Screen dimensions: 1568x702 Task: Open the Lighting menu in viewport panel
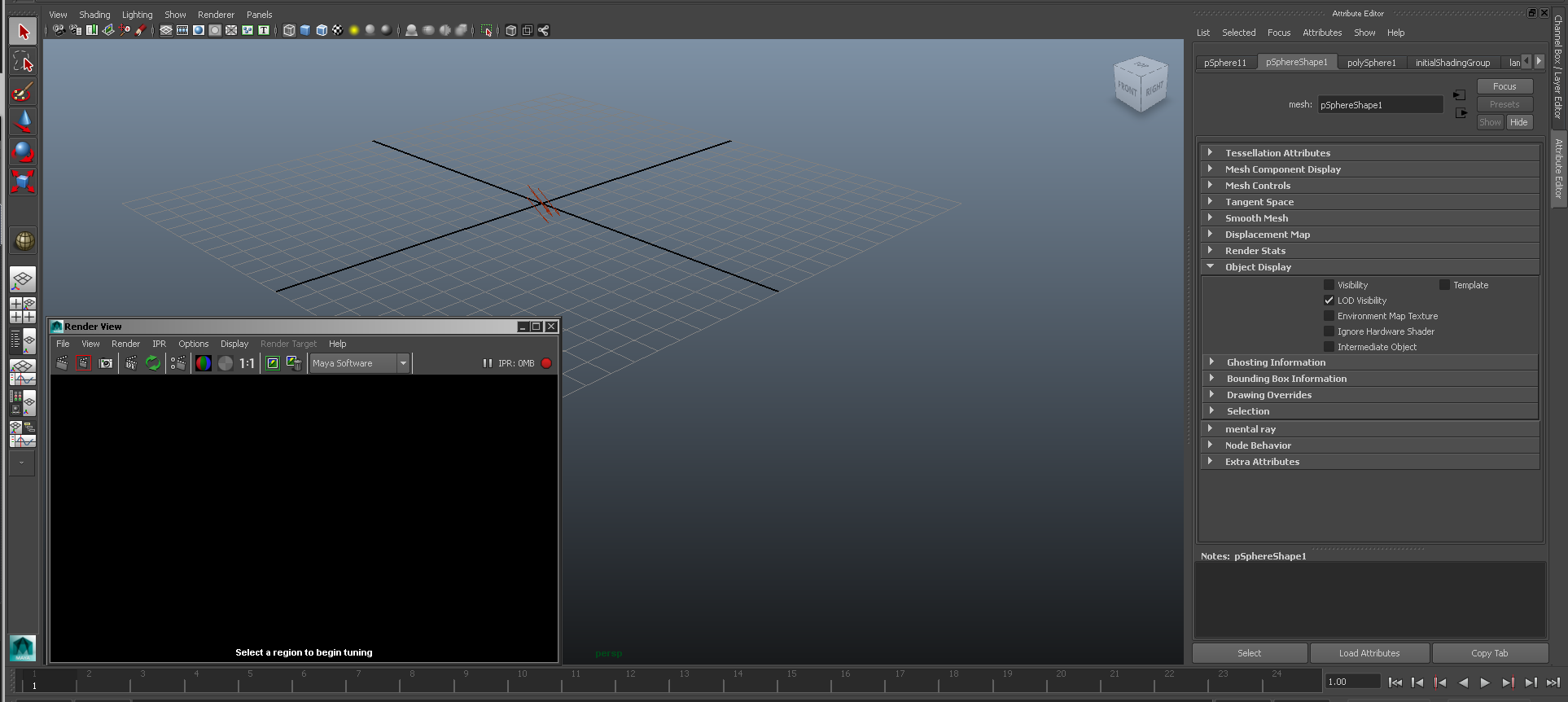(138, 15)
